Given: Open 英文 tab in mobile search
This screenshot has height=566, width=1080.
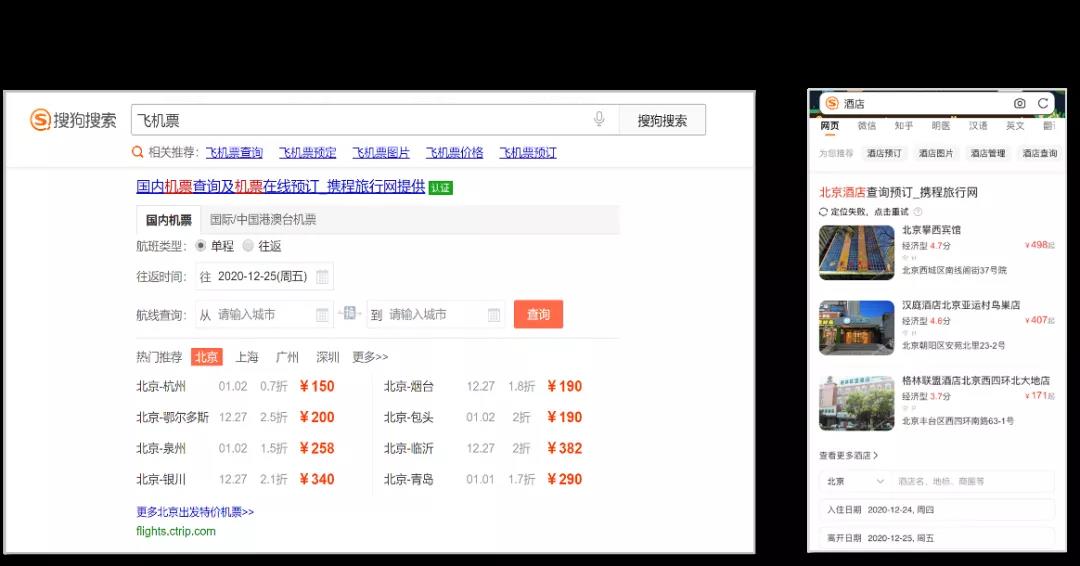Looking at the screenshot, I should click(1015, 126).
